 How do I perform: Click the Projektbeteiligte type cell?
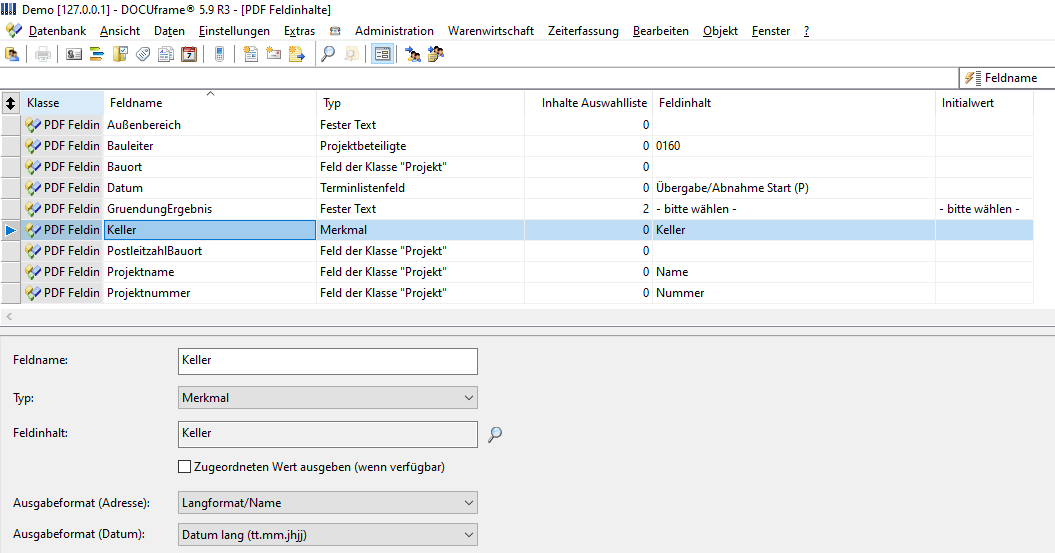tap(421, 146)
